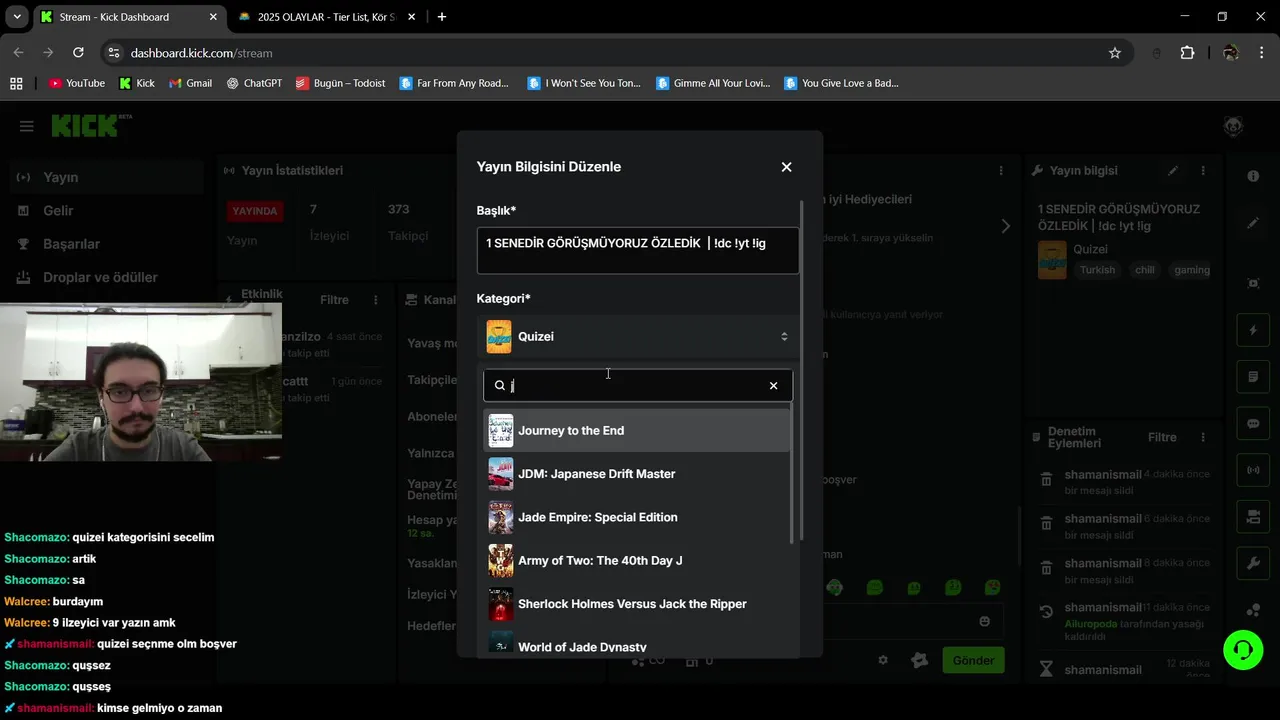Open the Gmail bookmark
Viewport: 1280px width, 720px height.
(x=190, y=83)
